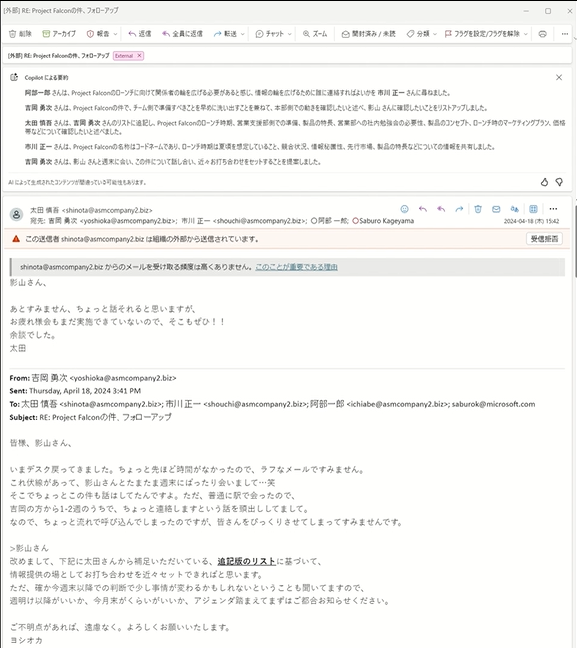The height and width of the screenshot is (648, 577).
Task: Reply to all with 全員に返信
Action: [x=182, y=34]
